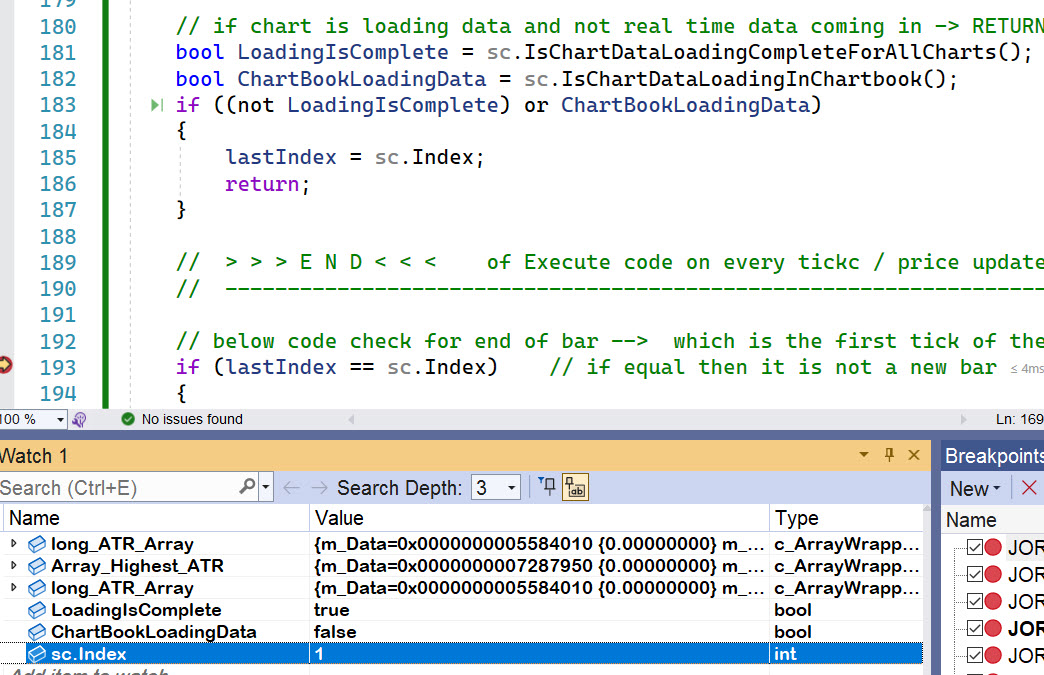
Task: Open the zoom level 100% dropdown
Action: [60, 419]
